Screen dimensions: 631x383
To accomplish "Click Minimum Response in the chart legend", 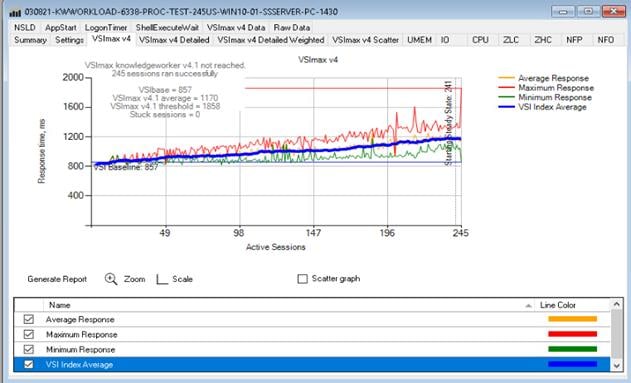I will [555, 97].
